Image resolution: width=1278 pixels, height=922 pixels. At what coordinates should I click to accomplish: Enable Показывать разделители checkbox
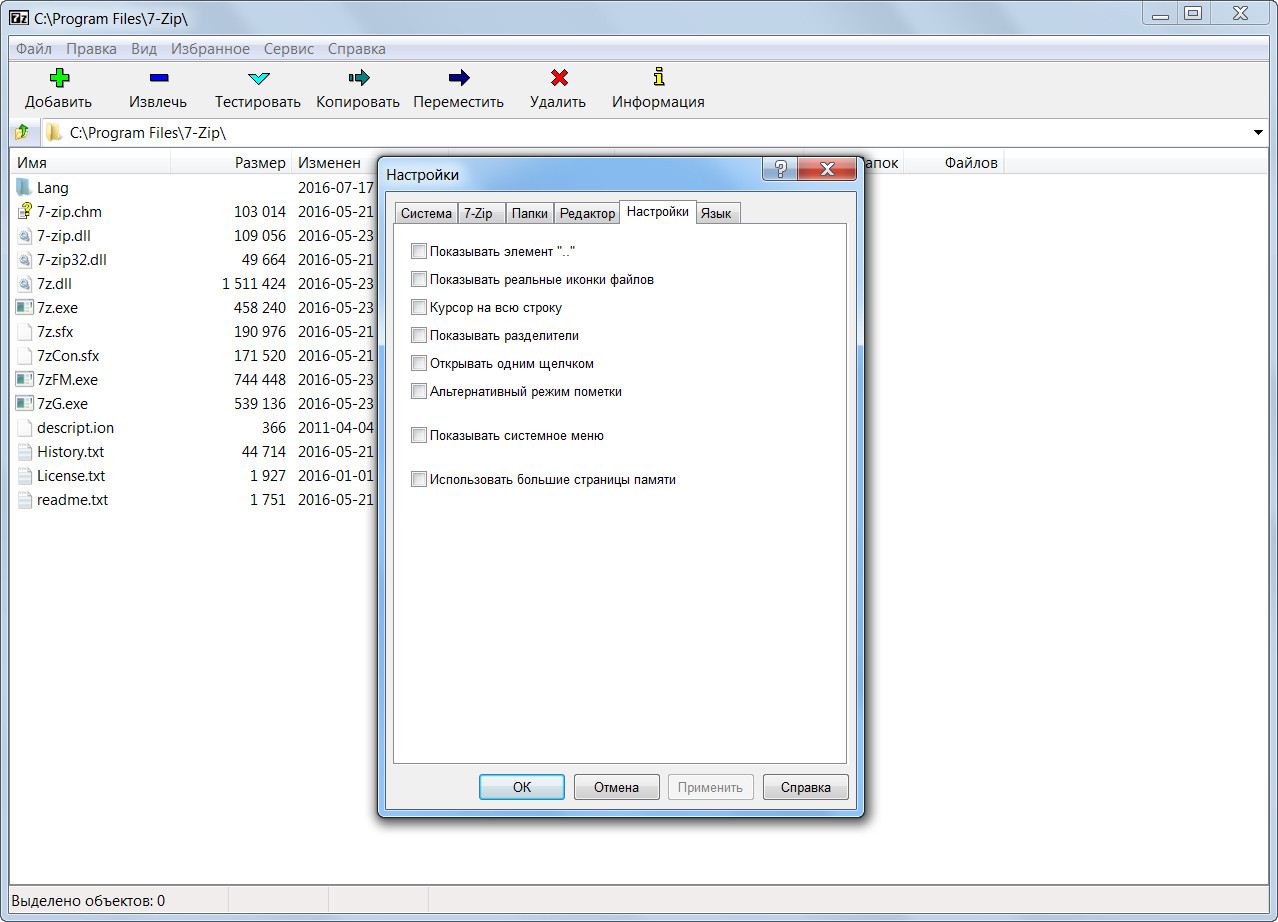tap(419, 335)
